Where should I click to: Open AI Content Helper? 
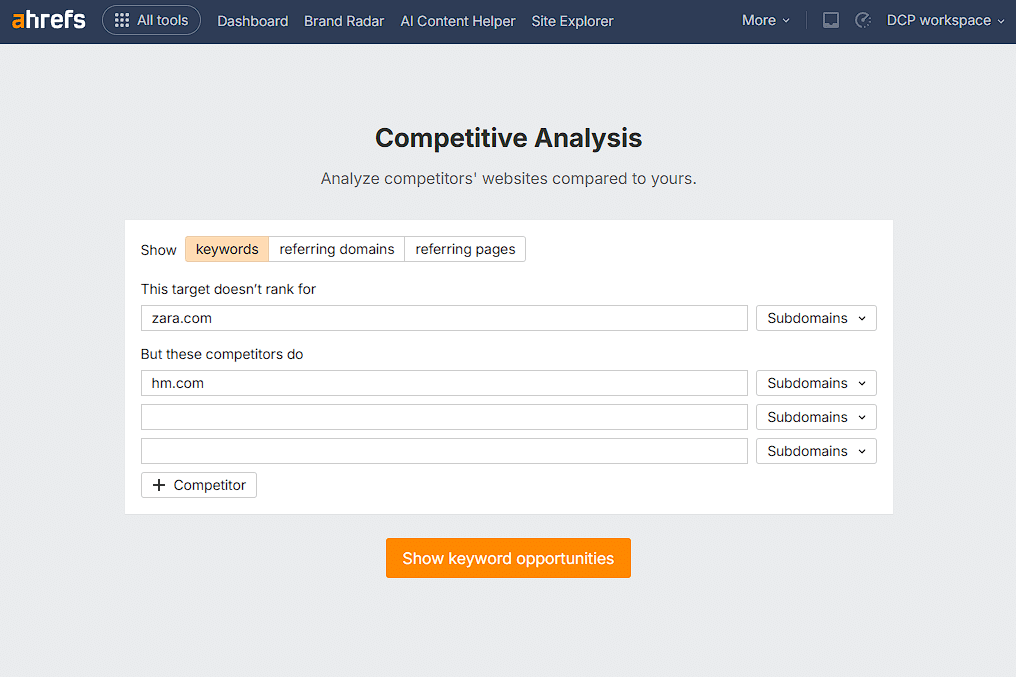pos(458,21)
